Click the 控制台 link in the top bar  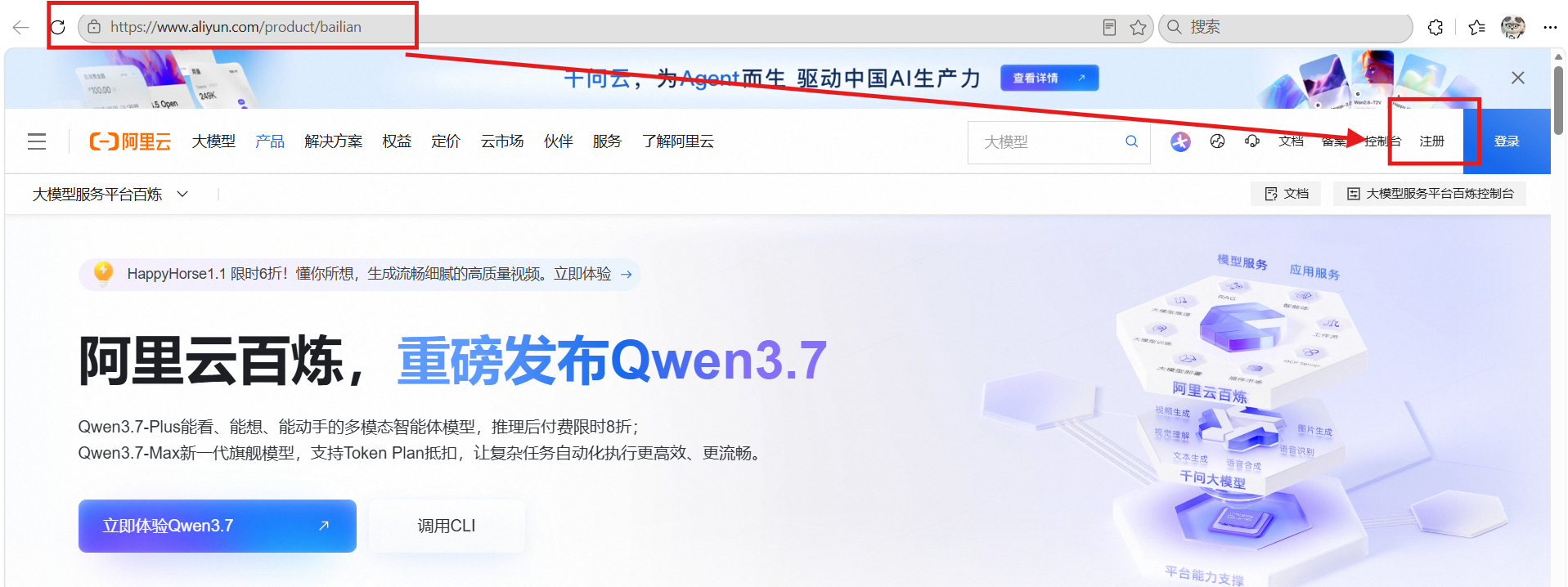[1383, 141]
